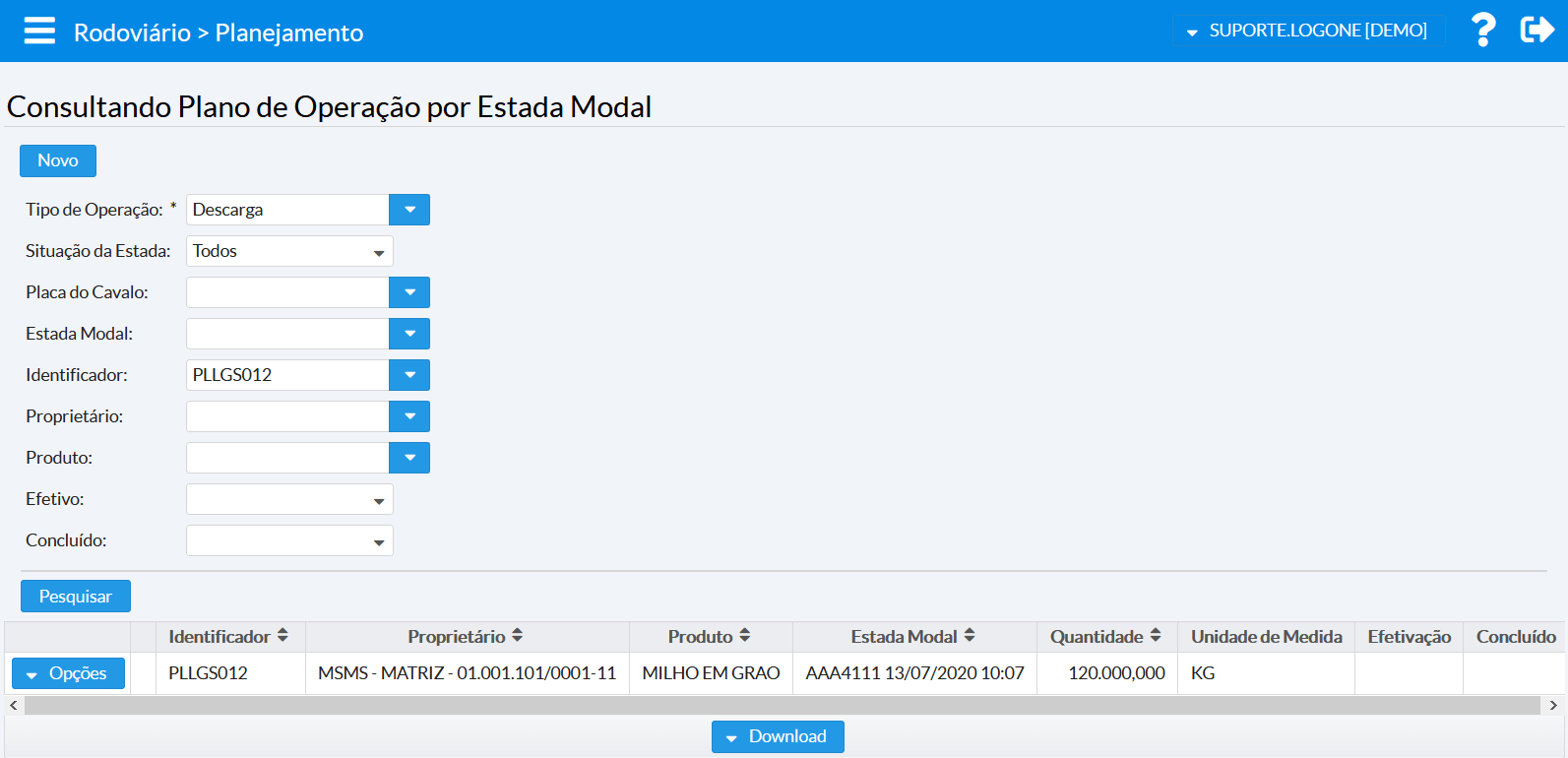Click the Identificador input field
Image resolution: width=1568 pixels, height=758 pixels.
[x=286, y=375]
